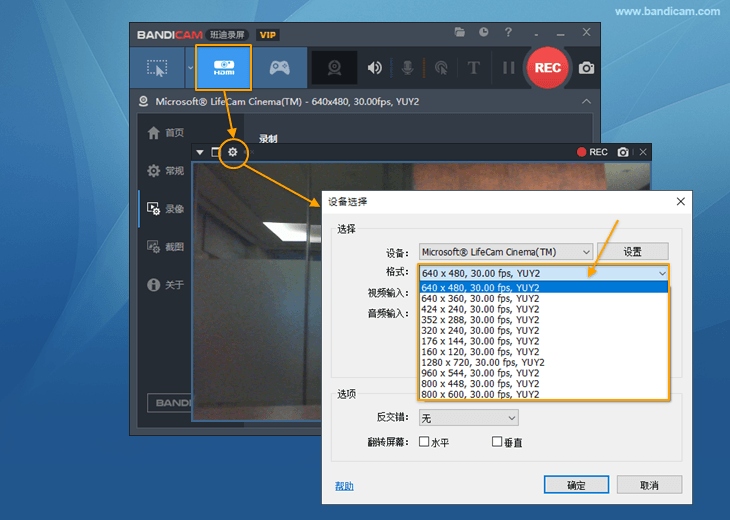Collapse the 格式 format dropdown
The width and height of the screenshot is (730, 520).
click(662, 273)
